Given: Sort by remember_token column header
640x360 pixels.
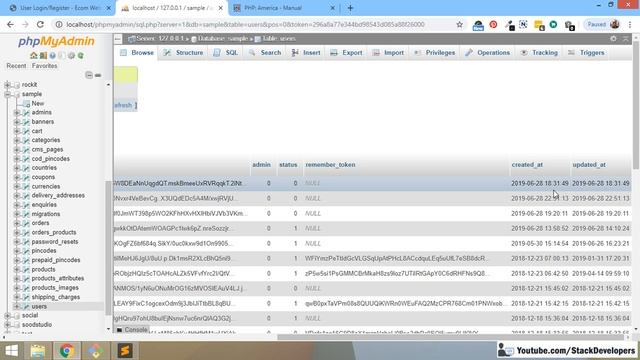Looking at the screenshot, I should tap(330, 165).
